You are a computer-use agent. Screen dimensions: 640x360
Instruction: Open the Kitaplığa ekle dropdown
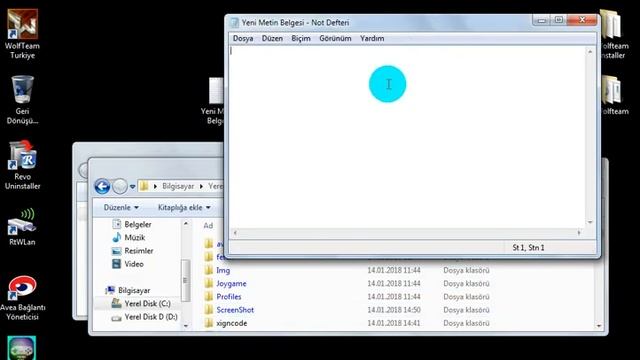point(184,207)
